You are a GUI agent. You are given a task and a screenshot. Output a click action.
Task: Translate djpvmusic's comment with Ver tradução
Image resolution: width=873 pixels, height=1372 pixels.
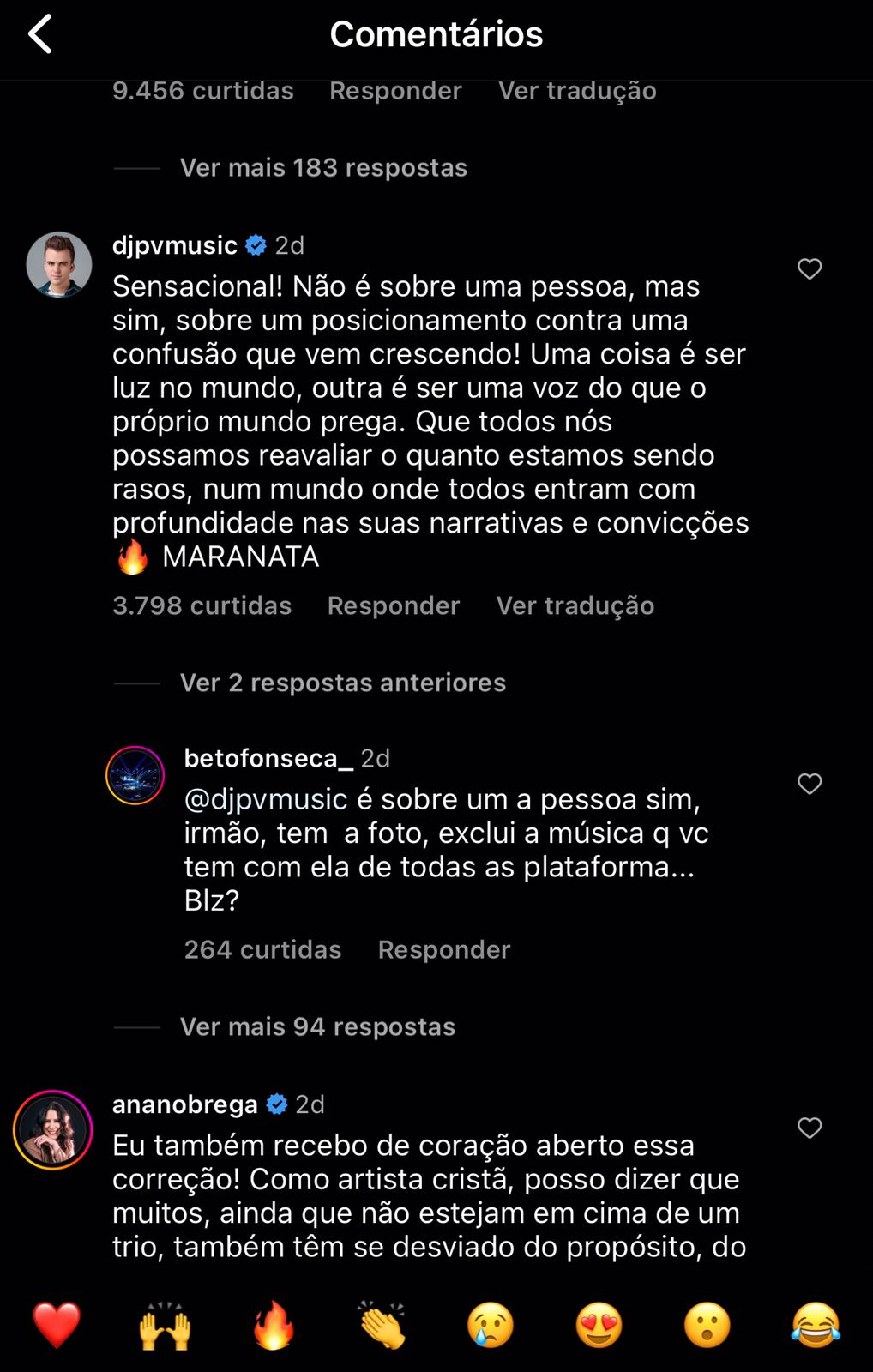point(575,605)
